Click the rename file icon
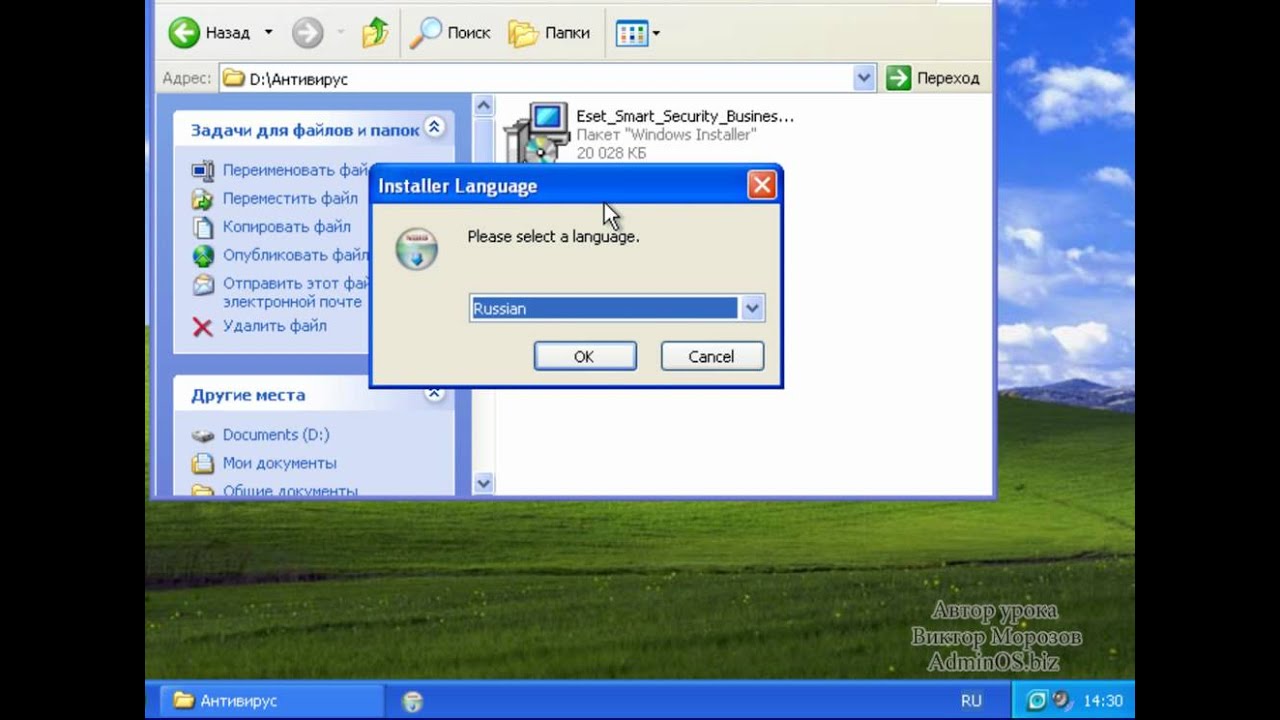 [203, 170]
